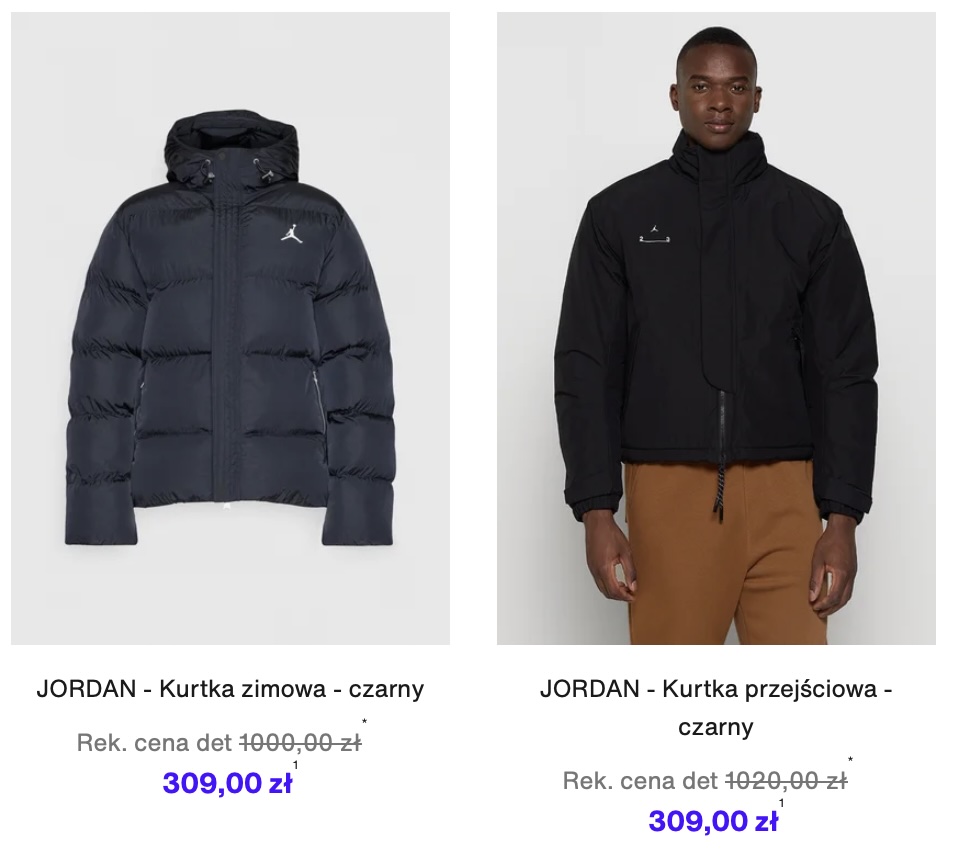This screenshot has width=954, height=852.
Task: Click footnote marker 1 on transitional jacket price
Action: (x=782, y=803)
